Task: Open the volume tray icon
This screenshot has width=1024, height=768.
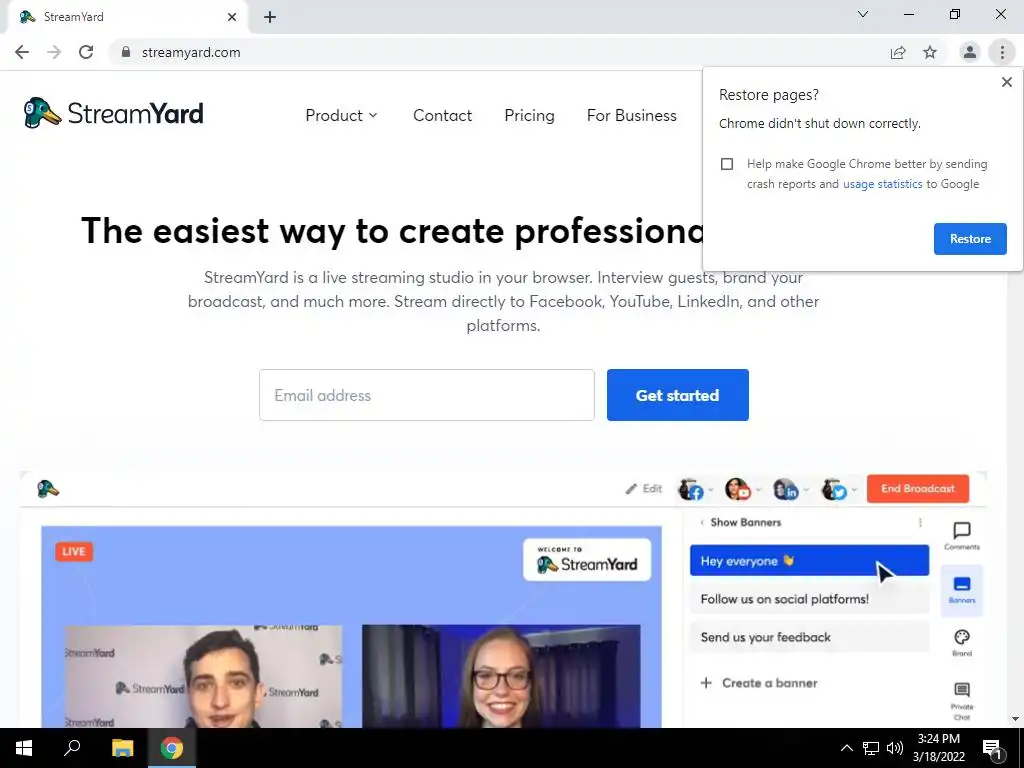Action: click(895, 748)
